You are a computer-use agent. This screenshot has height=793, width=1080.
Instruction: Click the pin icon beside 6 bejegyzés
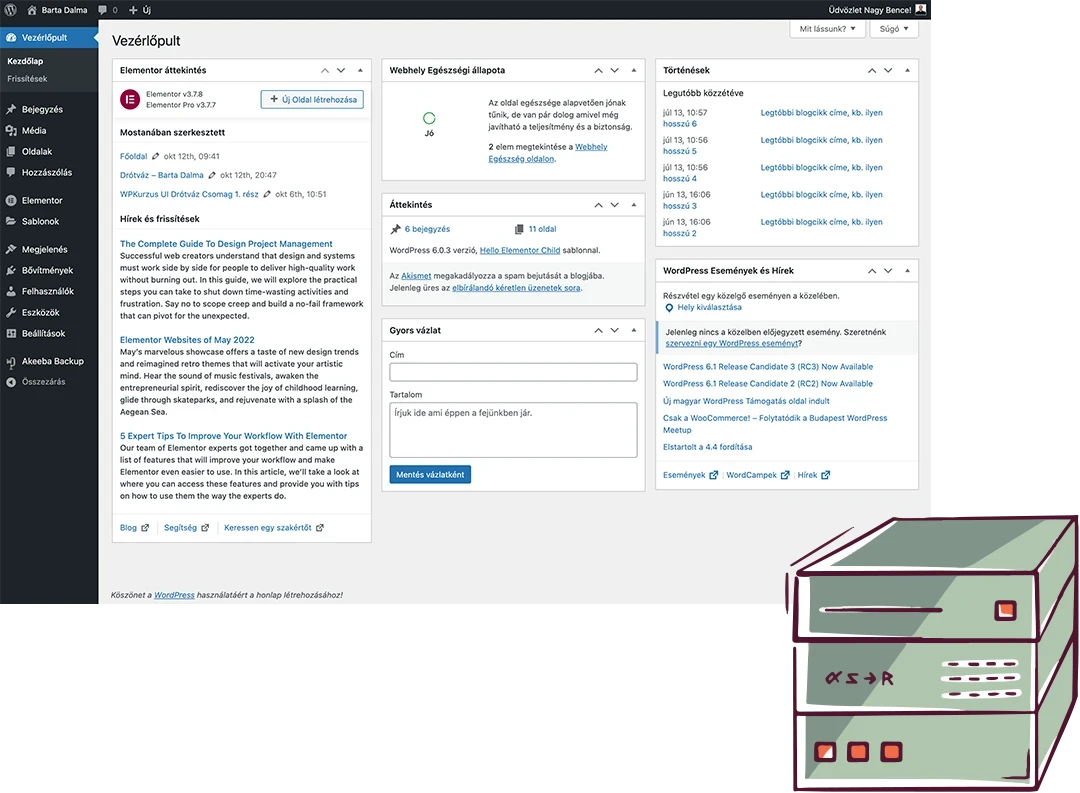click(x=396, y=229)
